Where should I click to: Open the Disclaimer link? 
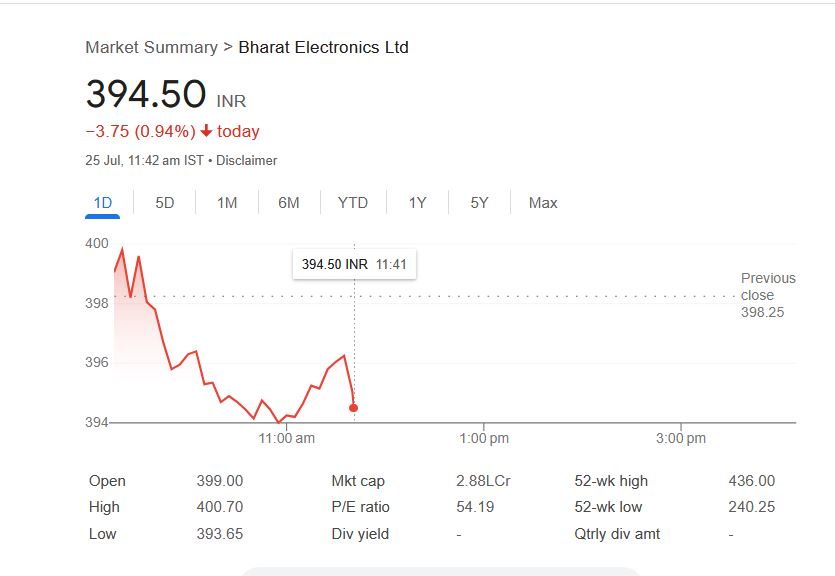click(246, 160)
